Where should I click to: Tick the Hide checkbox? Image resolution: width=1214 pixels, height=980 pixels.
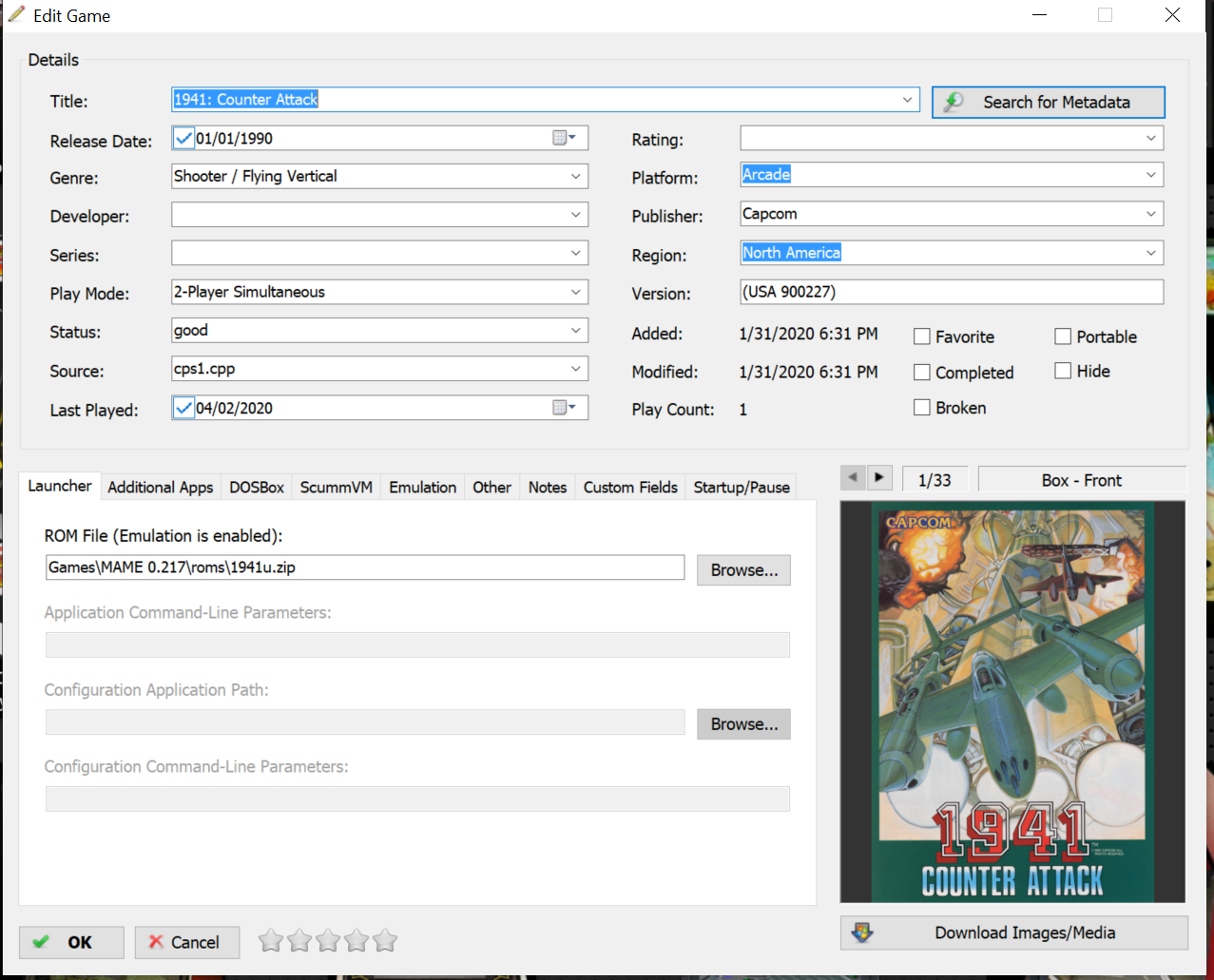click(1063, 371)
